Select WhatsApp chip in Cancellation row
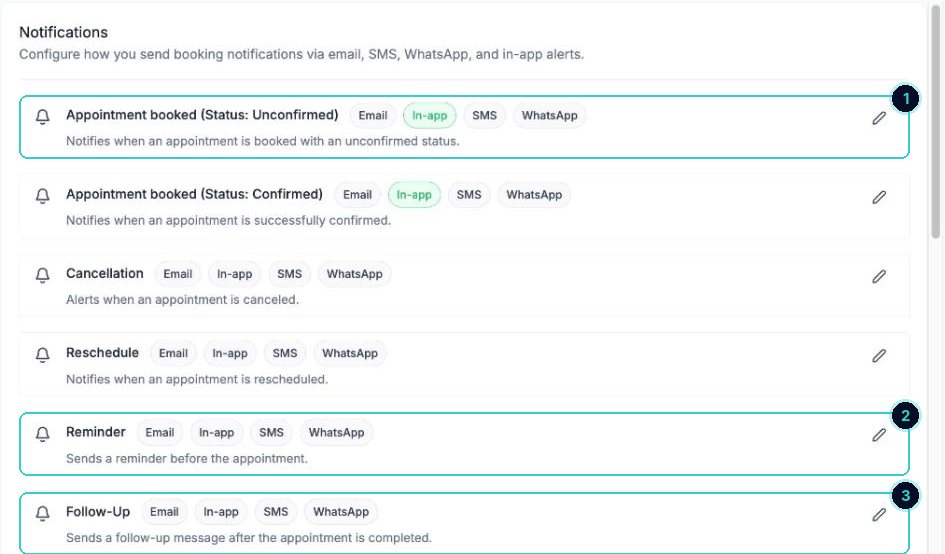This screenshot has width=945, height=554. click(354, 274)
